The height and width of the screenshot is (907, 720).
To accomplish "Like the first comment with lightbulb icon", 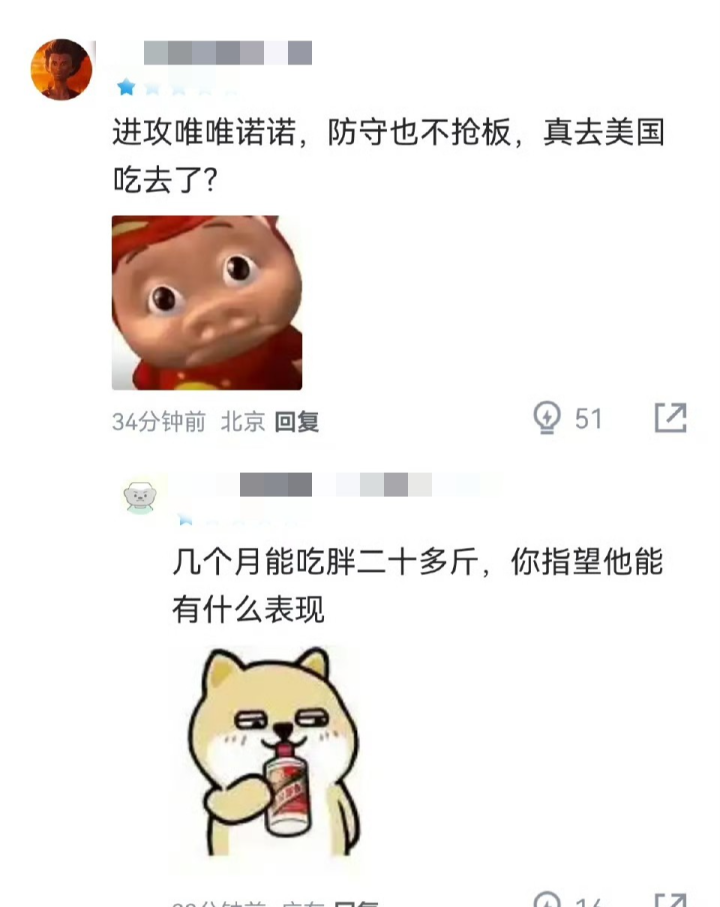I will point(547,418).
